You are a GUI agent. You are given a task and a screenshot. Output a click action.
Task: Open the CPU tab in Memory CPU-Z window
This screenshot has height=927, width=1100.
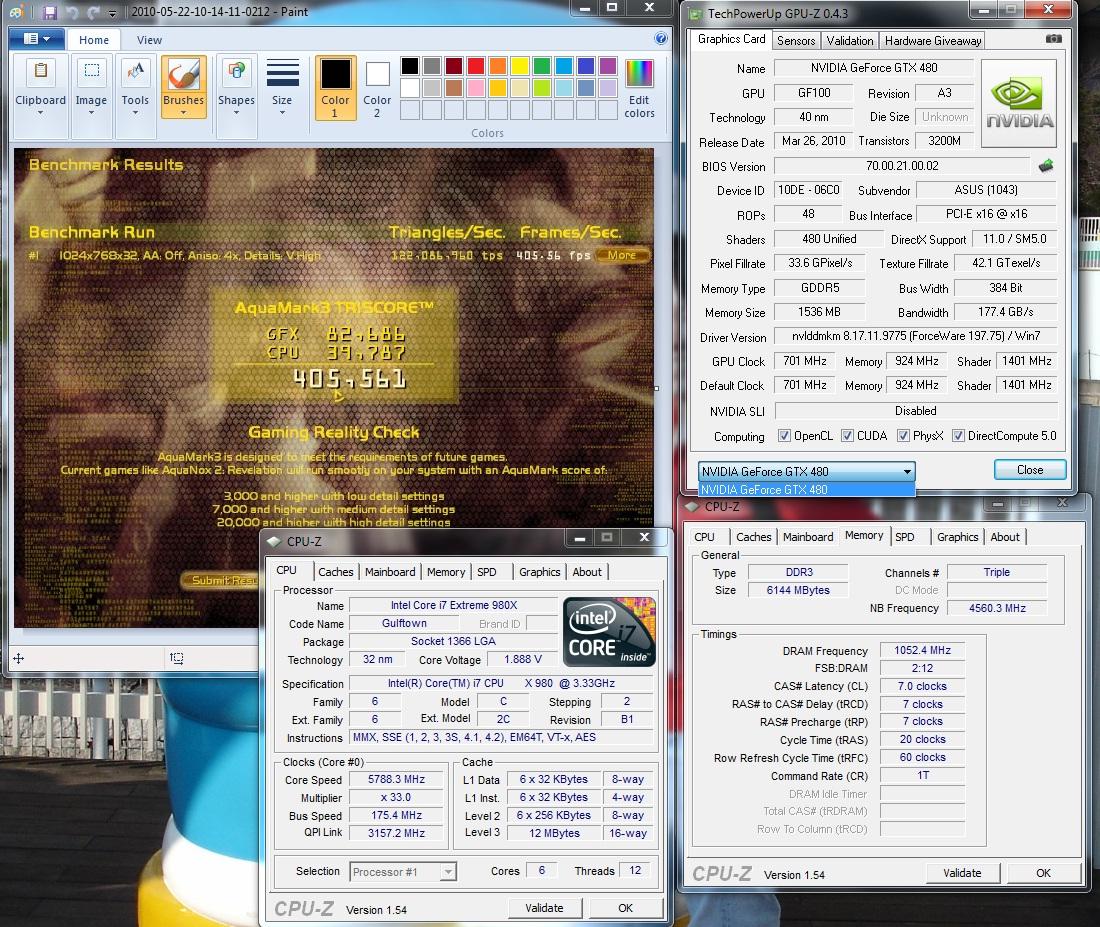pos(704,537)
